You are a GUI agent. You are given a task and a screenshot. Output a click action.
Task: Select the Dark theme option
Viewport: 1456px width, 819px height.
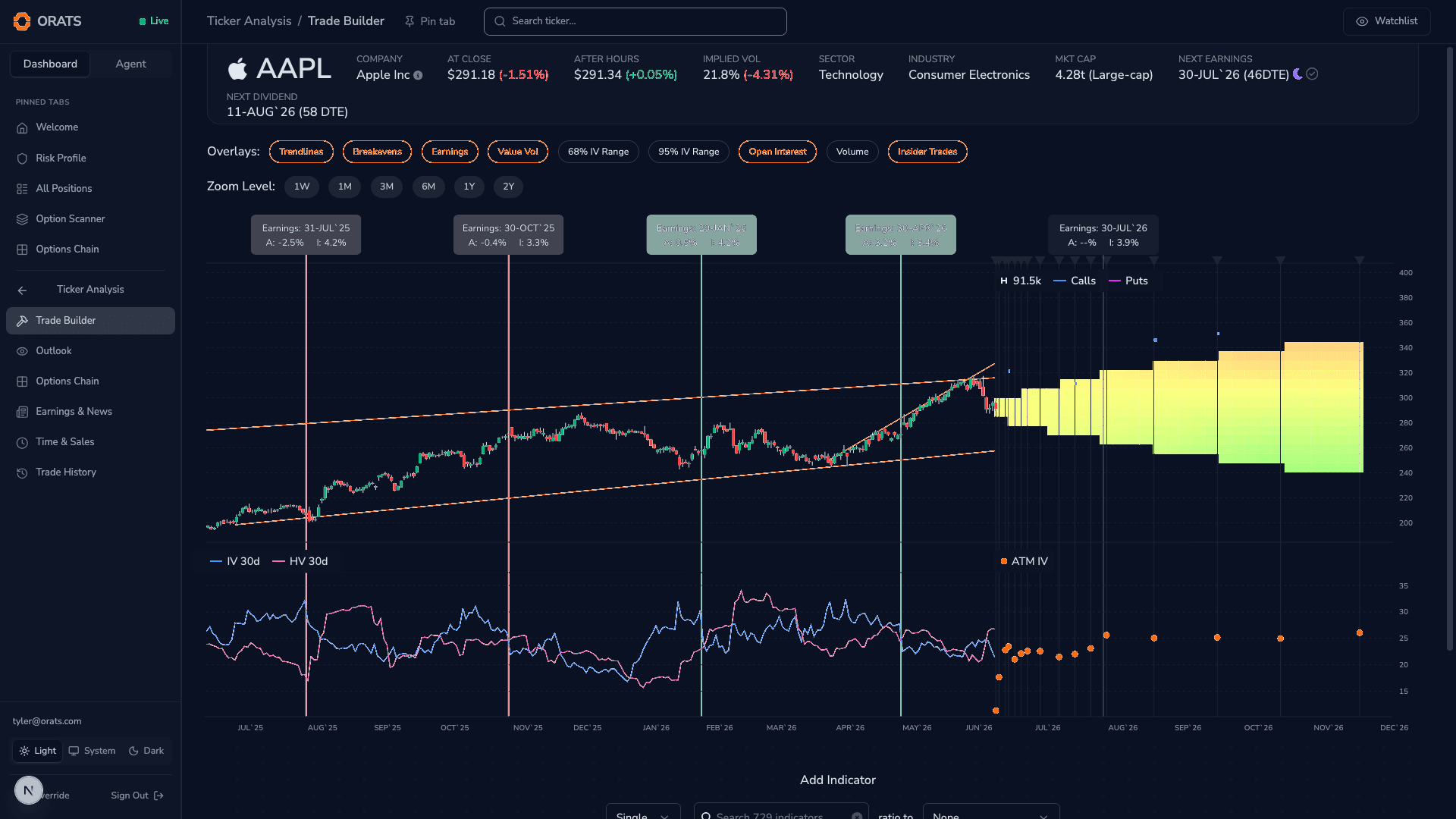pos(146,751)
